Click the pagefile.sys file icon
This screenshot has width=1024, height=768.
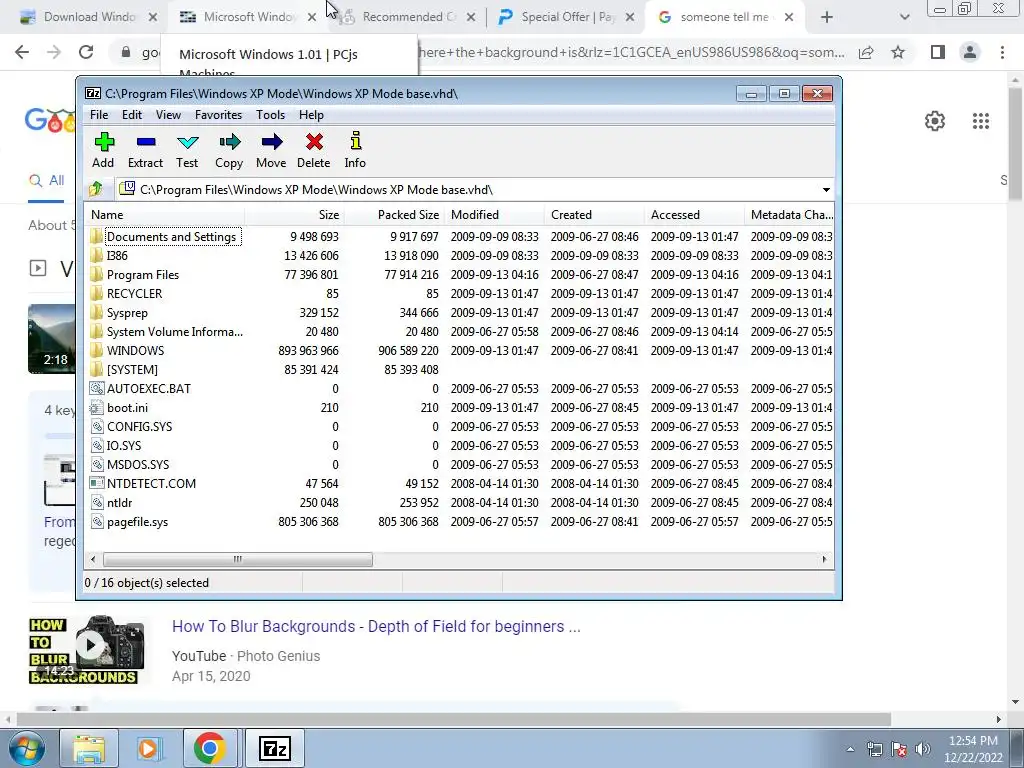[x=97, y=522]
